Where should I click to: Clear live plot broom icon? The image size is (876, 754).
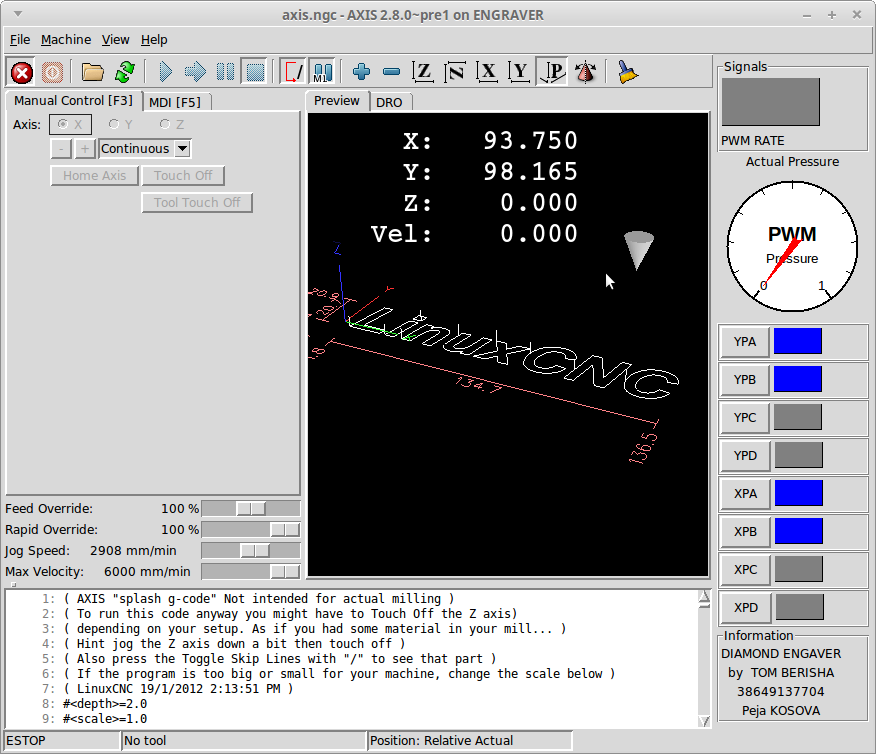[x=627, y=73]
